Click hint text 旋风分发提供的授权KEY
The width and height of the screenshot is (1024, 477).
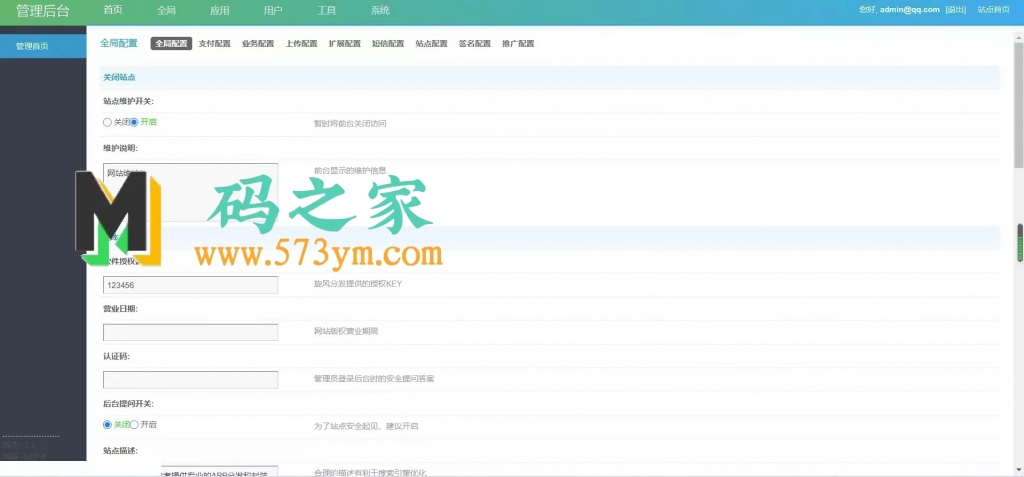pyautogui.click(x=358, y=284)
